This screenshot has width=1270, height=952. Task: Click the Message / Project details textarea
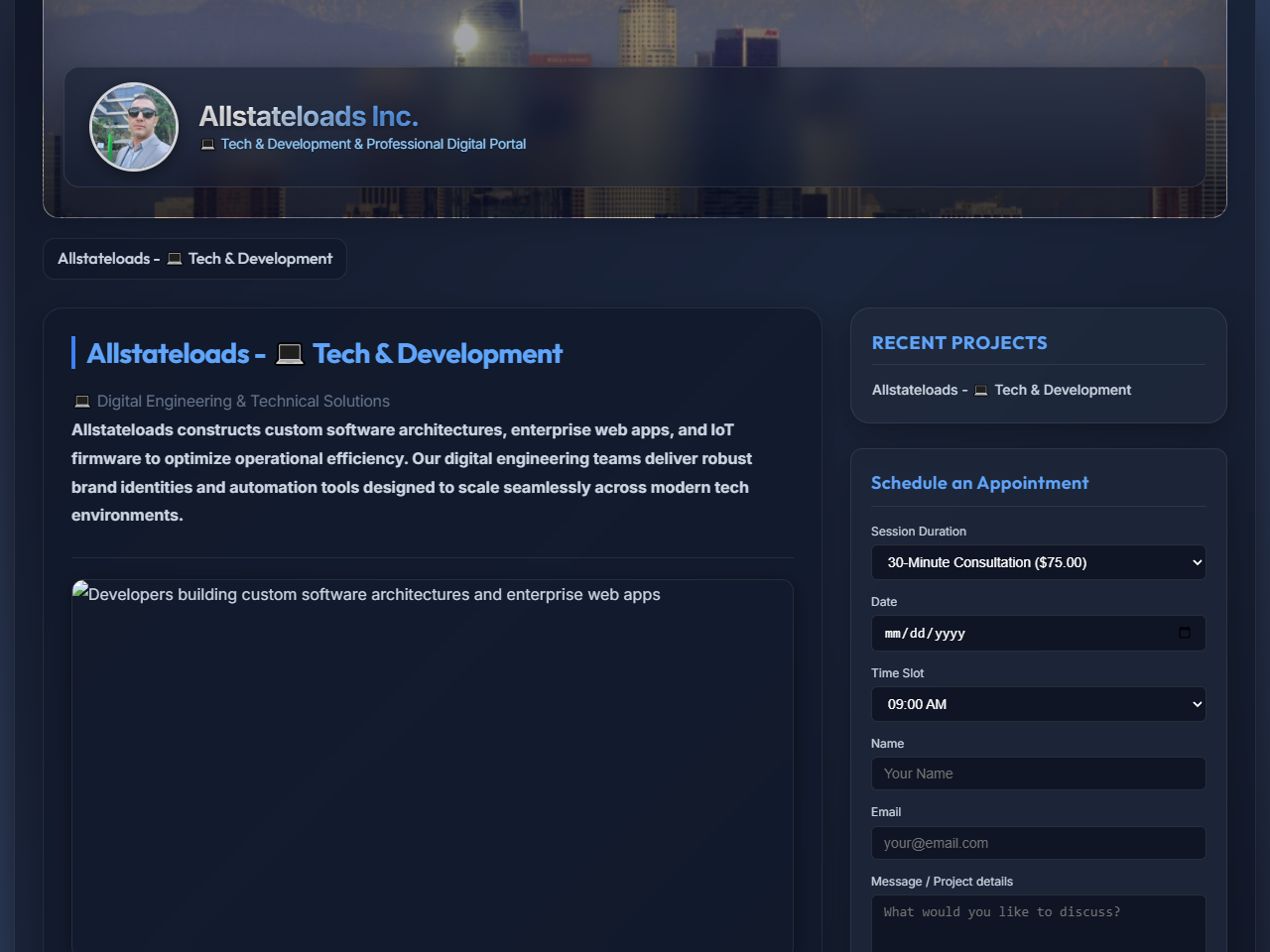1039,924
